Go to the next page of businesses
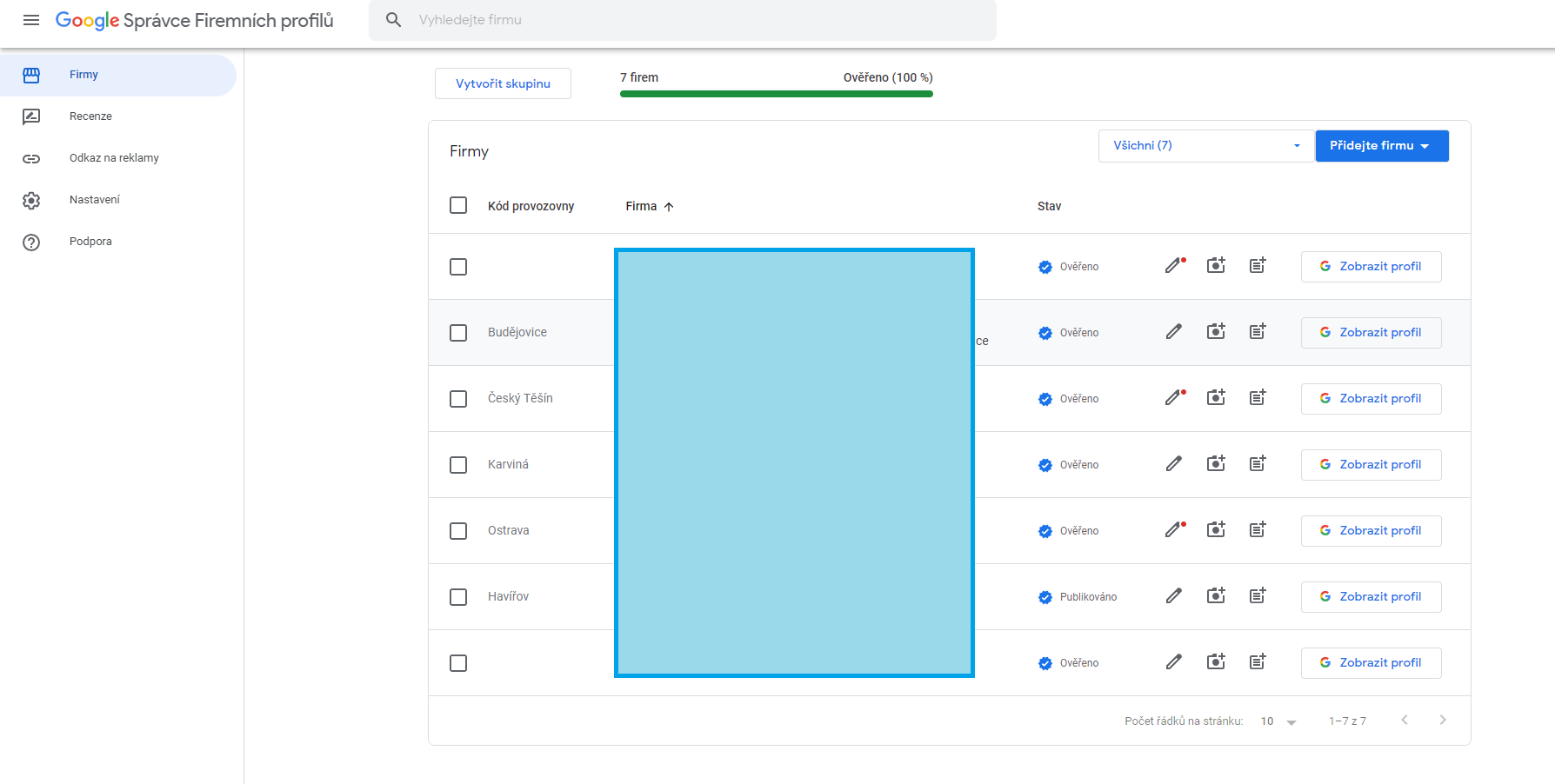Screen dimensions: 1555x784 [1443, 720]
